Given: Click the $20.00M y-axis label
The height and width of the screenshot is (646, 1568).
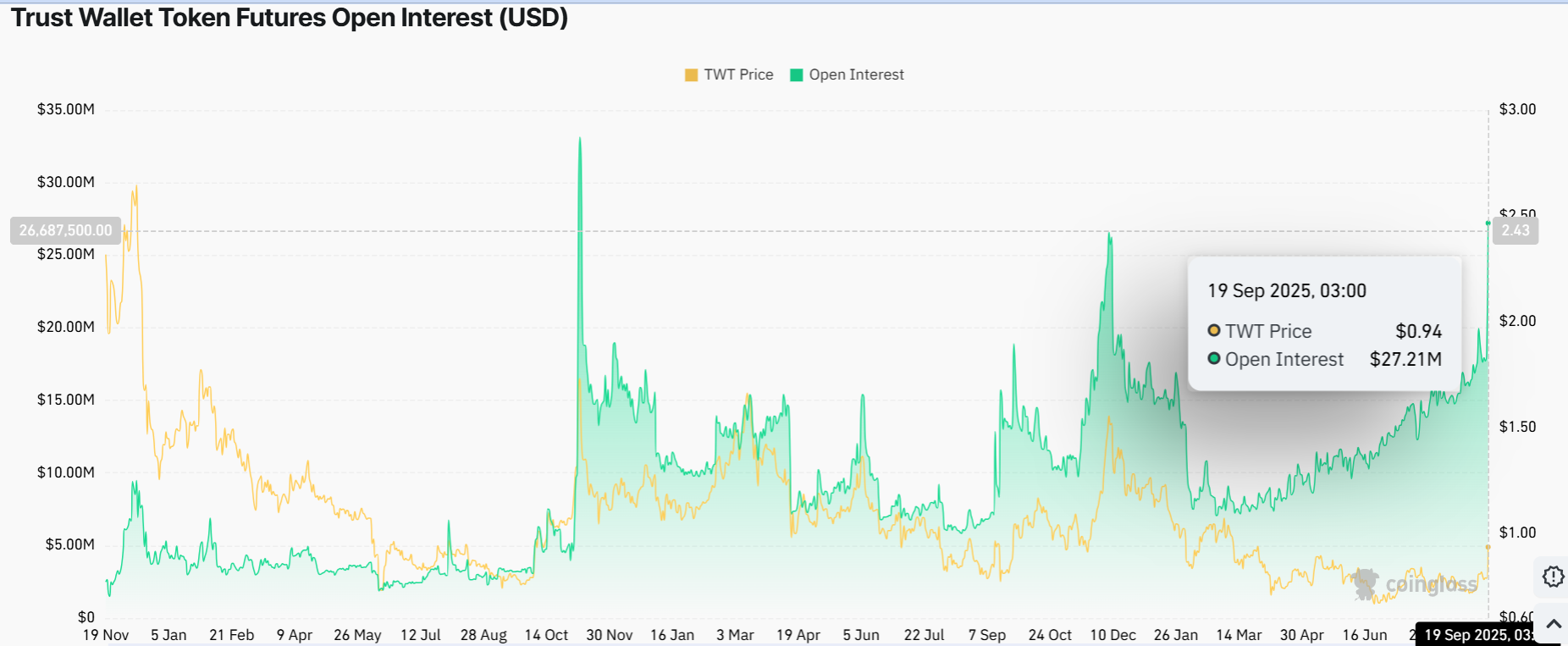Looking at the screenshot, I should 66,327.
